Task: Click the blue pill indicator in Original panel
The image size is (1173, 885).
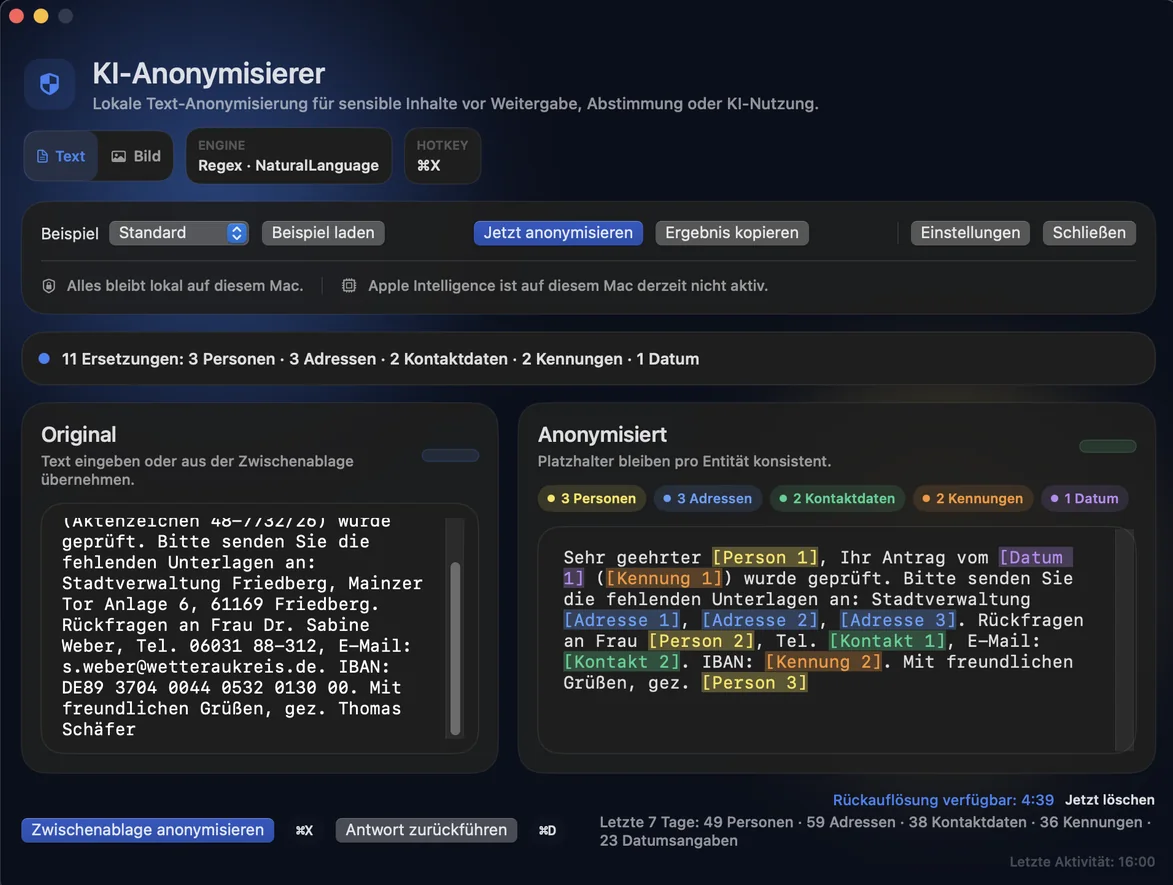Action: pyautogui.click(x=450, y=455)
